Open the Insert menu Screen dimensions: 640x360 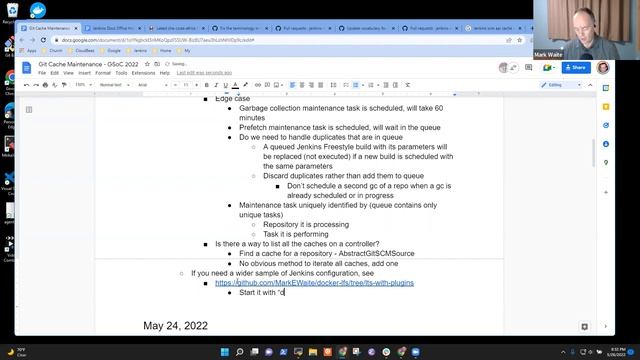pyautogui.click(x=84, y=73)
